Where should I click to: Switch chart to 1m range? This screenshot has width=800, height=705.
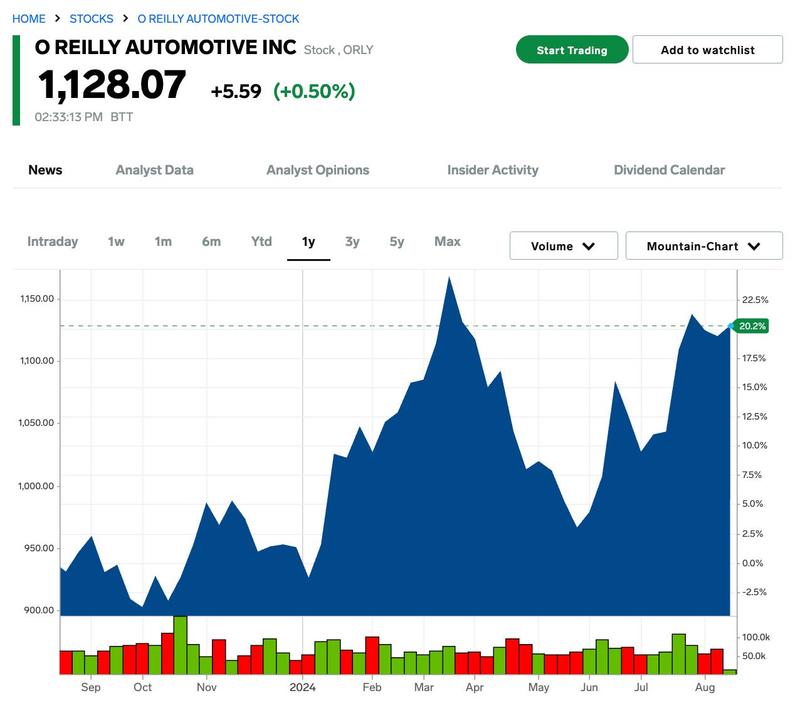163,241
